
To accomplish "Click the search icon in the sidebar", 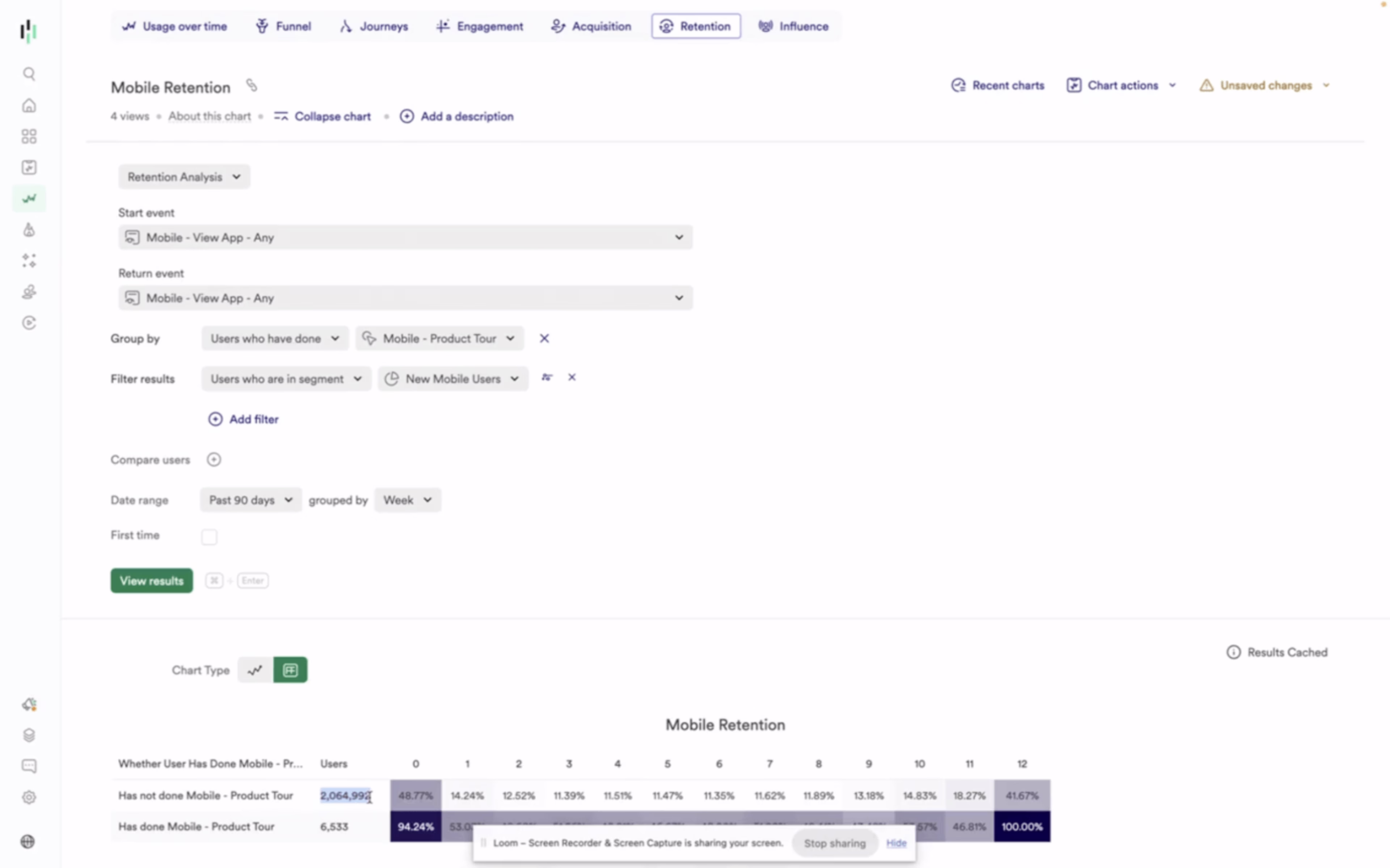I will (29, 74).
